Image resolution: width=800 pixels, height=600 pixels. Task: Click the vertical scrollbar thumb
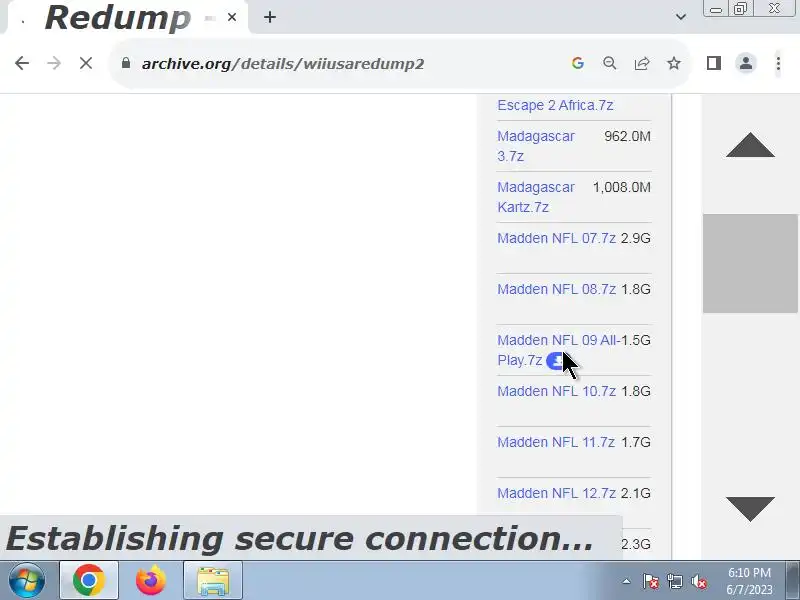tap(750, 263)
